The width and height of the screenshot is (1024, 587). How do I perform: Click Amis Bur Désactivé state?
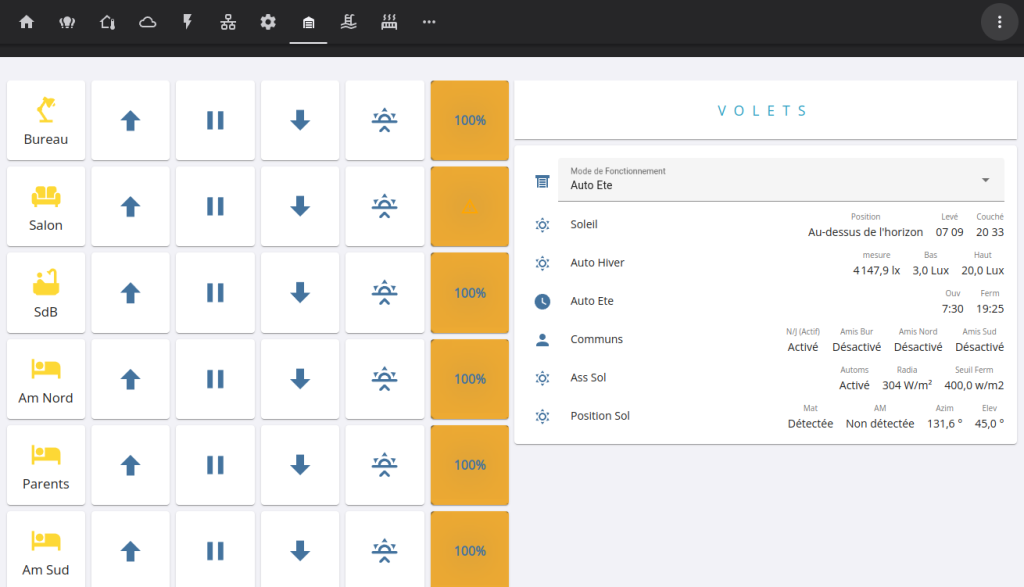pyautogui.click(x=857, y=347)
